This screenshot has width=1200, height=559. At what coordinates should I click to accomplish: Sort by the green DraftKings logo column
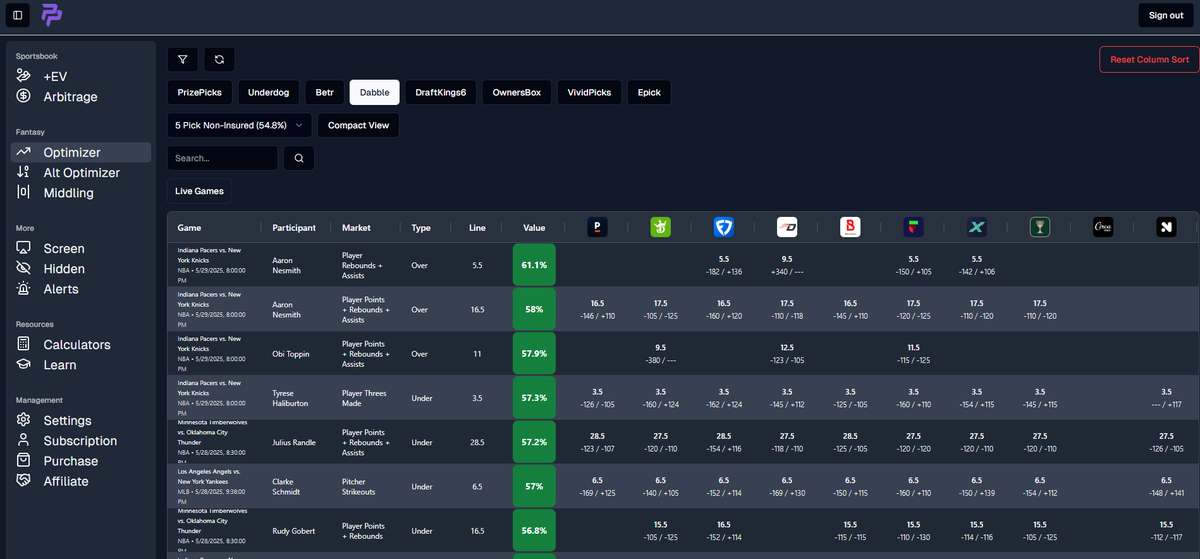[660, 227]
